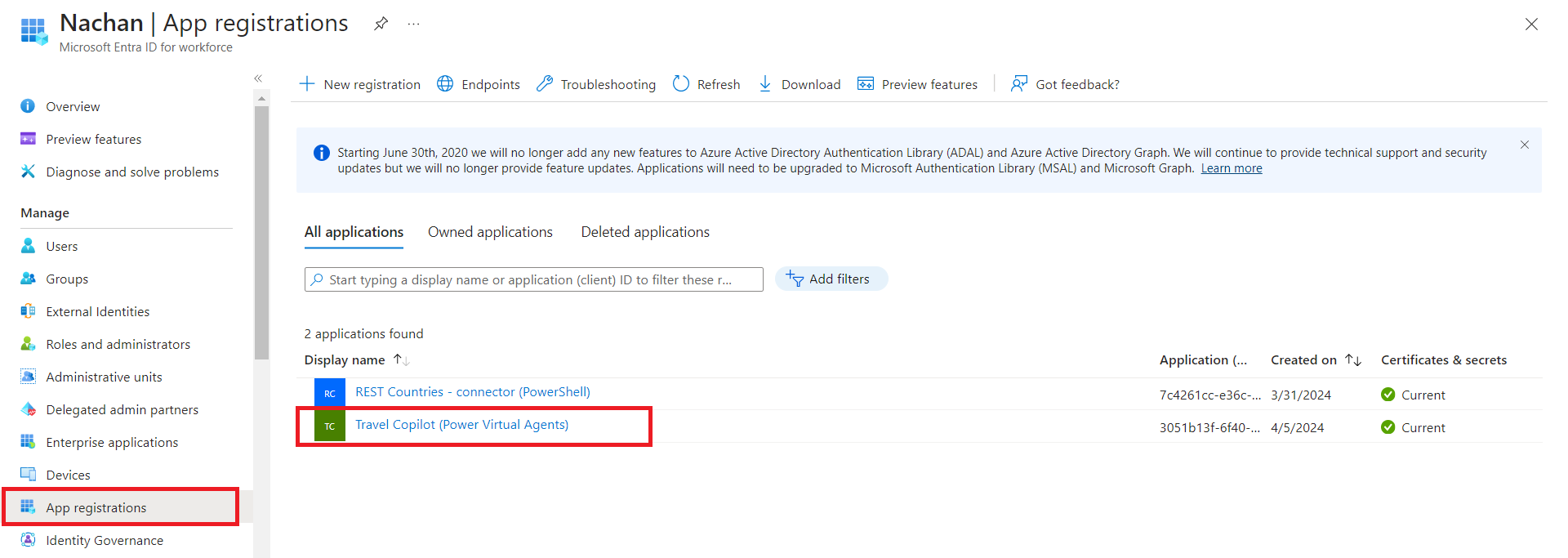Click the Add filters button

(831, 279)
